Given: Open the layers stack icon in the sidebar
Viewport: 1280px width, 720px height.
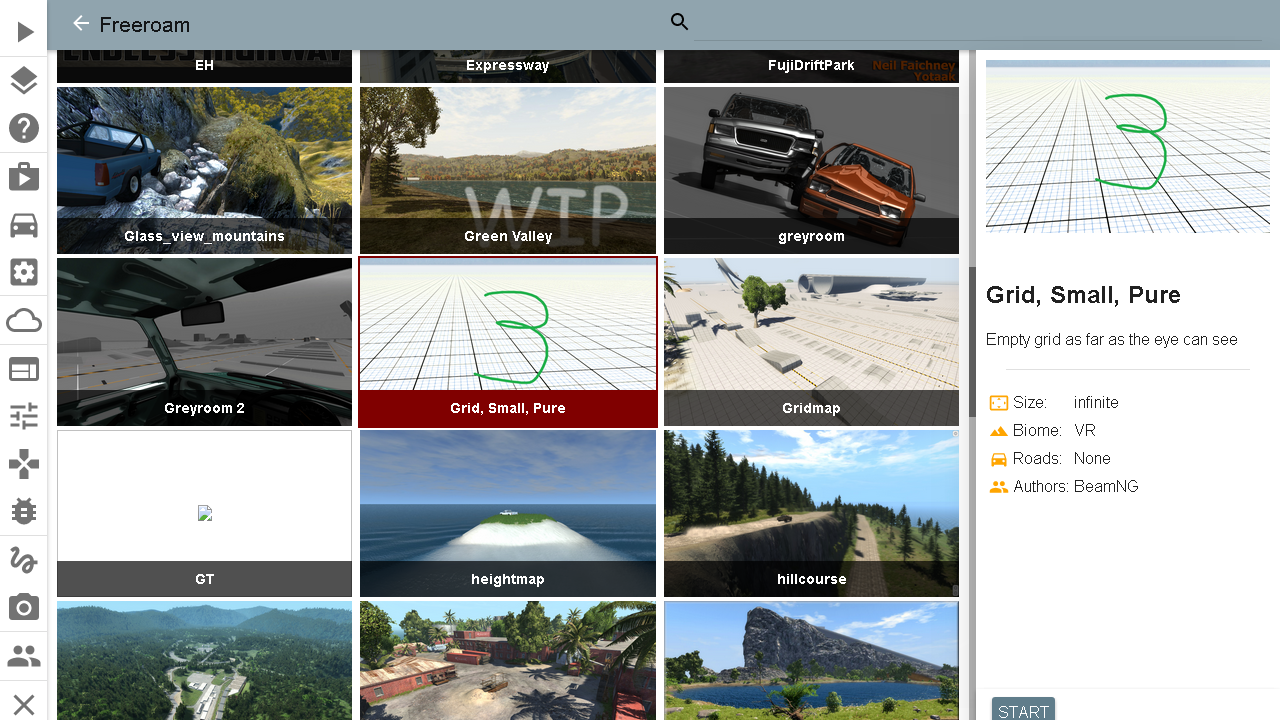Looking at the screenshot, I should (24, 81).
